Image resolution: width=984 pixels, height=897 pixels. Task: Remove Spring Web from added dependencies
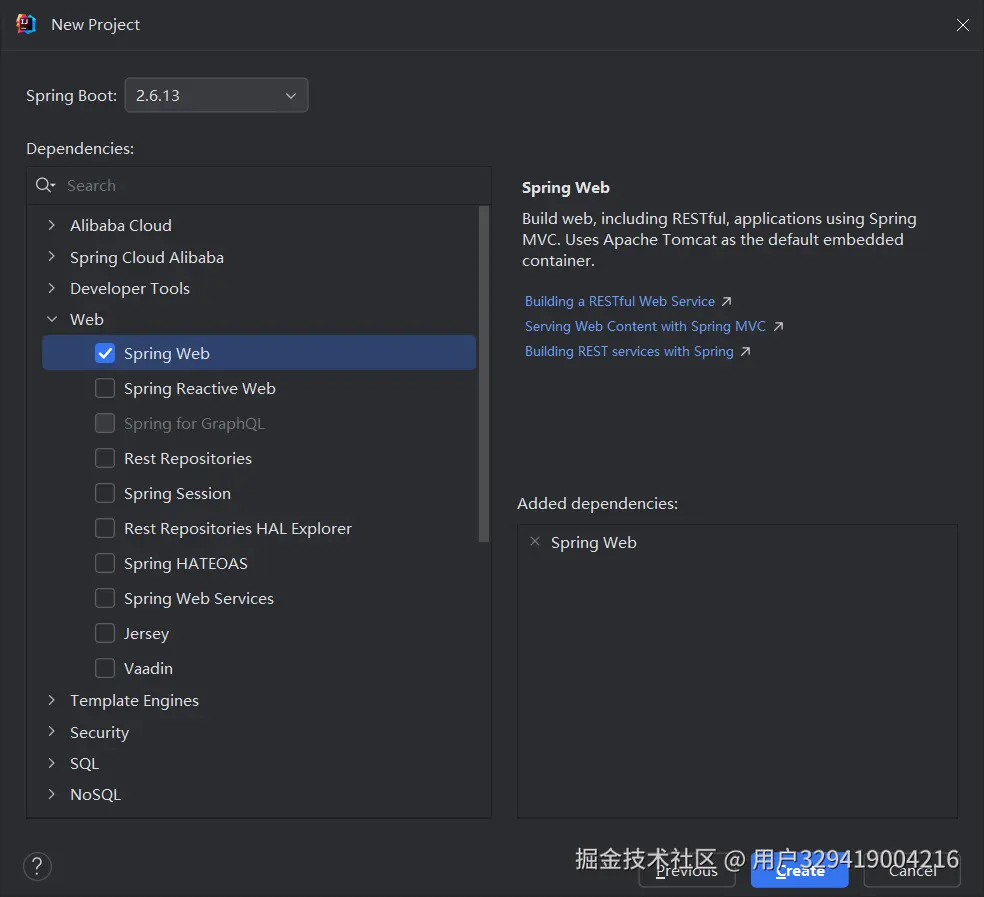point(535,541)
